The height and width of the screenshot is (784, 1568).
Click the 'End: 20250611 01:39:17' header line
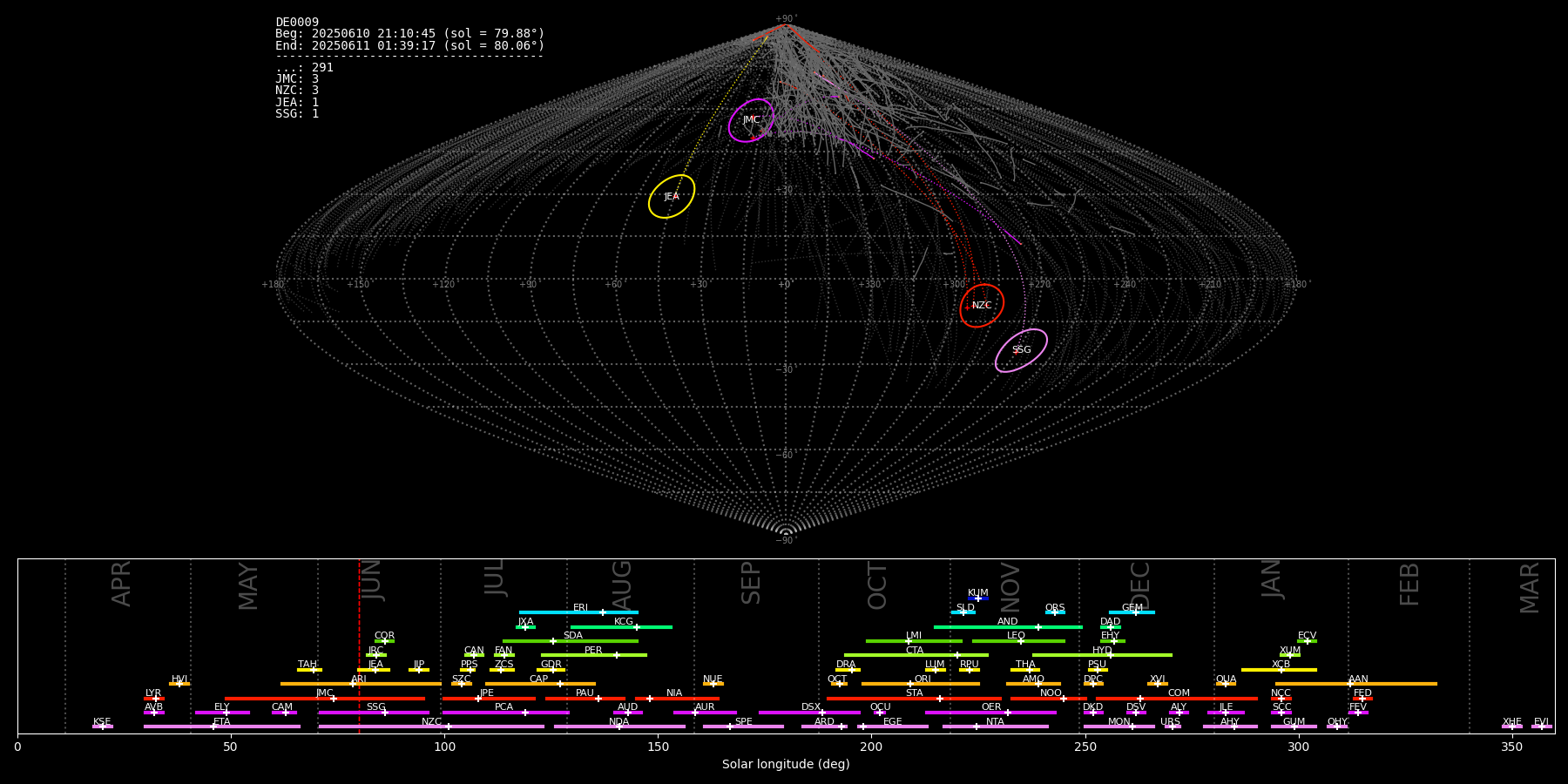click(x=409, y=45)
